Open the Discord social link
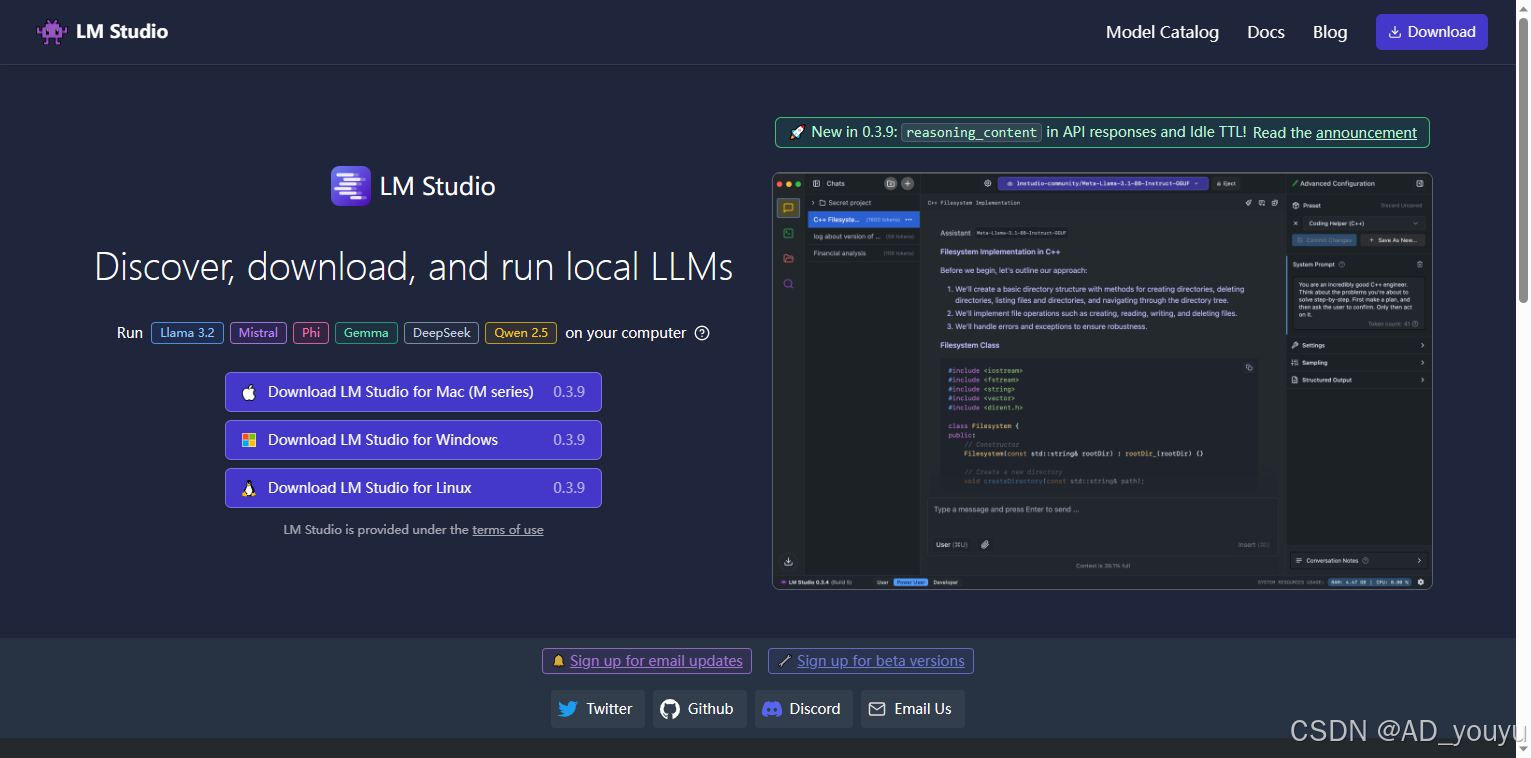The height and width of the screenshot is (758, 1531). [x=803, y=709]
